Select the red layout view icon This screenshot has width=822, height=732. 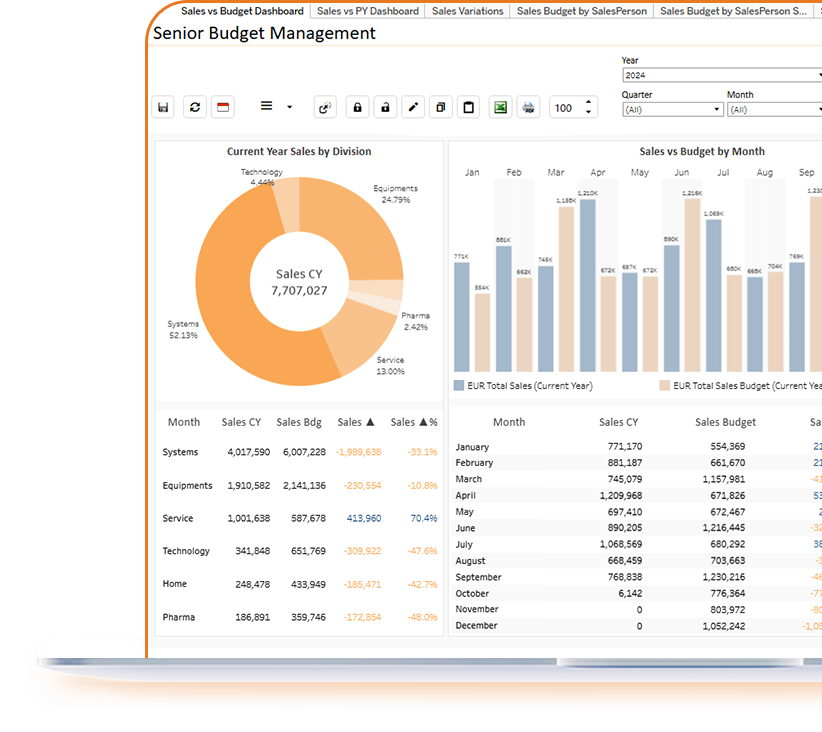222,106
